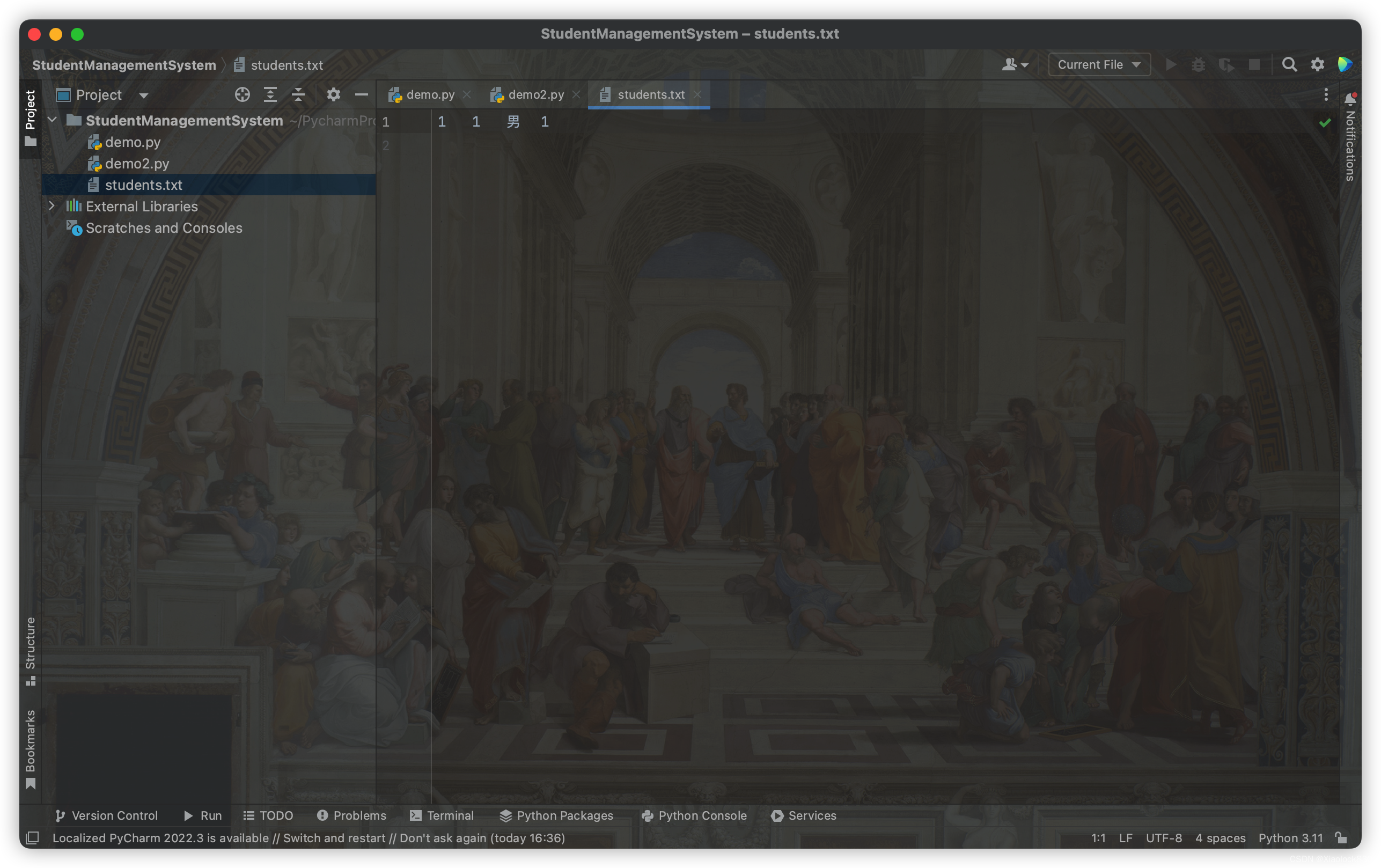Select demo.py in the project tree
Image resolution: width=1381 pixels, height=868 pixels.
point(133,142)
